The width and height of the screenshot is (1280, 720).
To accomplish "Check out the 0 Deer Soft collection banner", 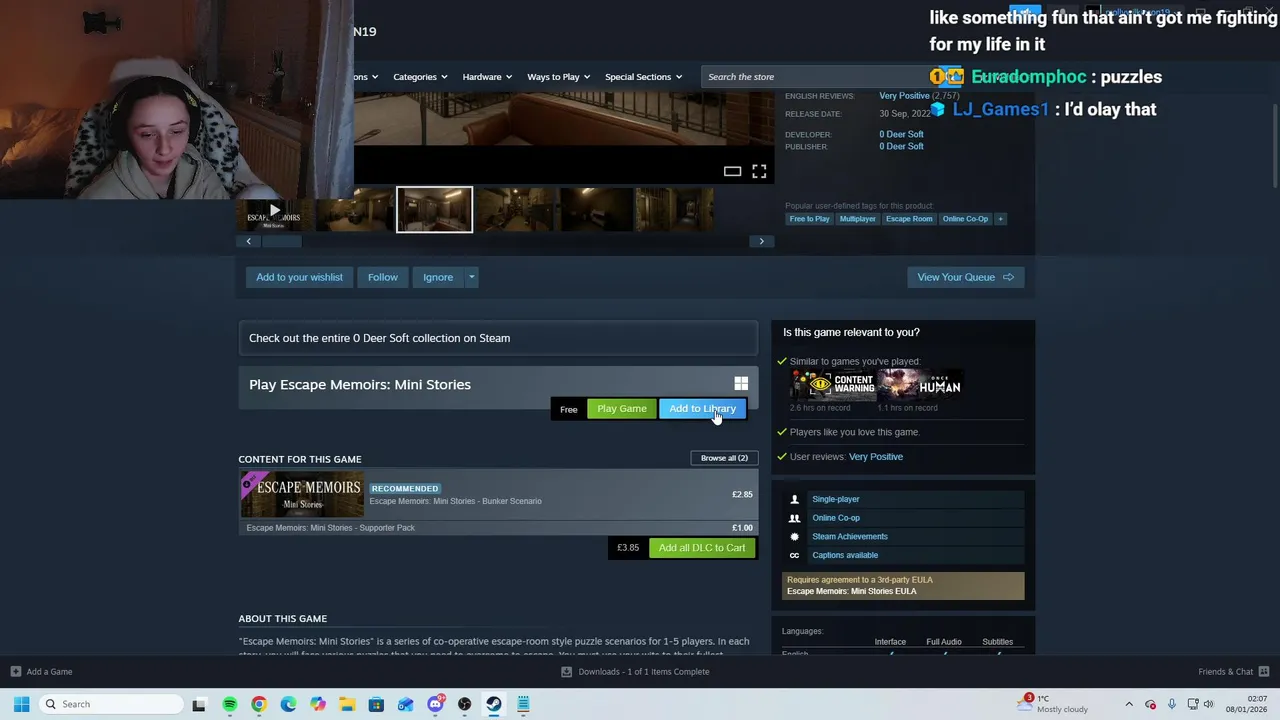I will pyautogui.click(x=498, y=338).
